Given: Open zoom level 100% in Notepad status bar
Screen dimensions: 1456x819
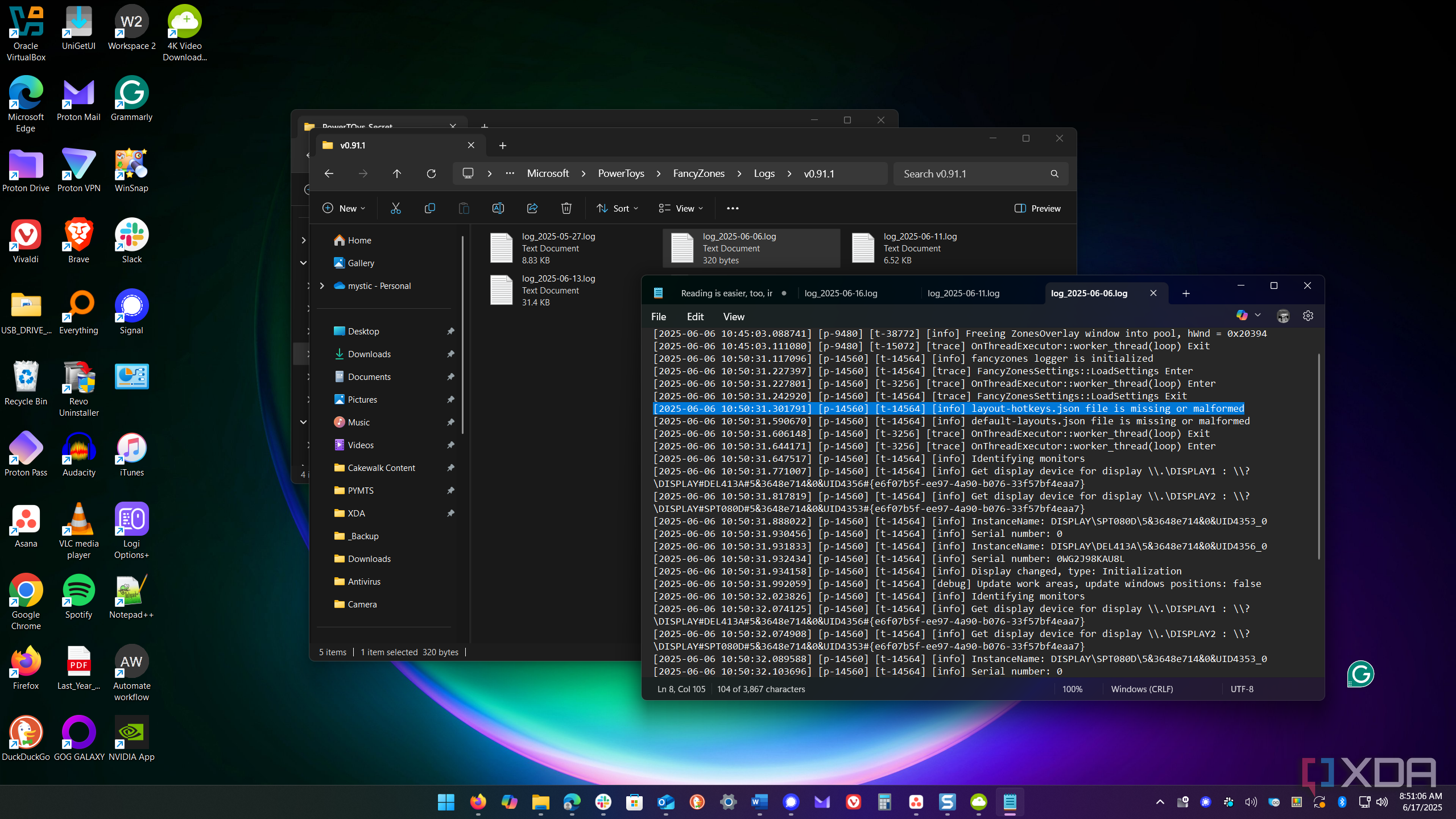Looking at the screenshot, I should point(1073,689).
